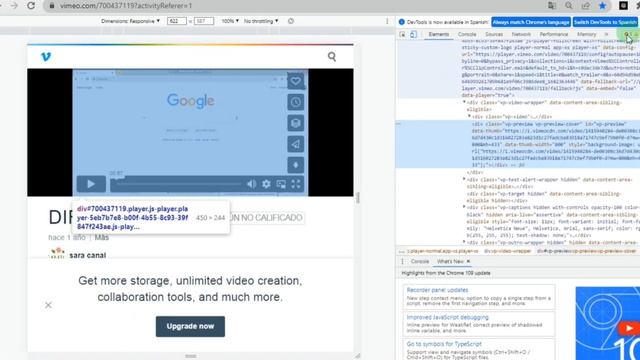Screen dimensions: 640x360
Task: Open the Dimensions Responsive dropdown
Action: [131, 21]
